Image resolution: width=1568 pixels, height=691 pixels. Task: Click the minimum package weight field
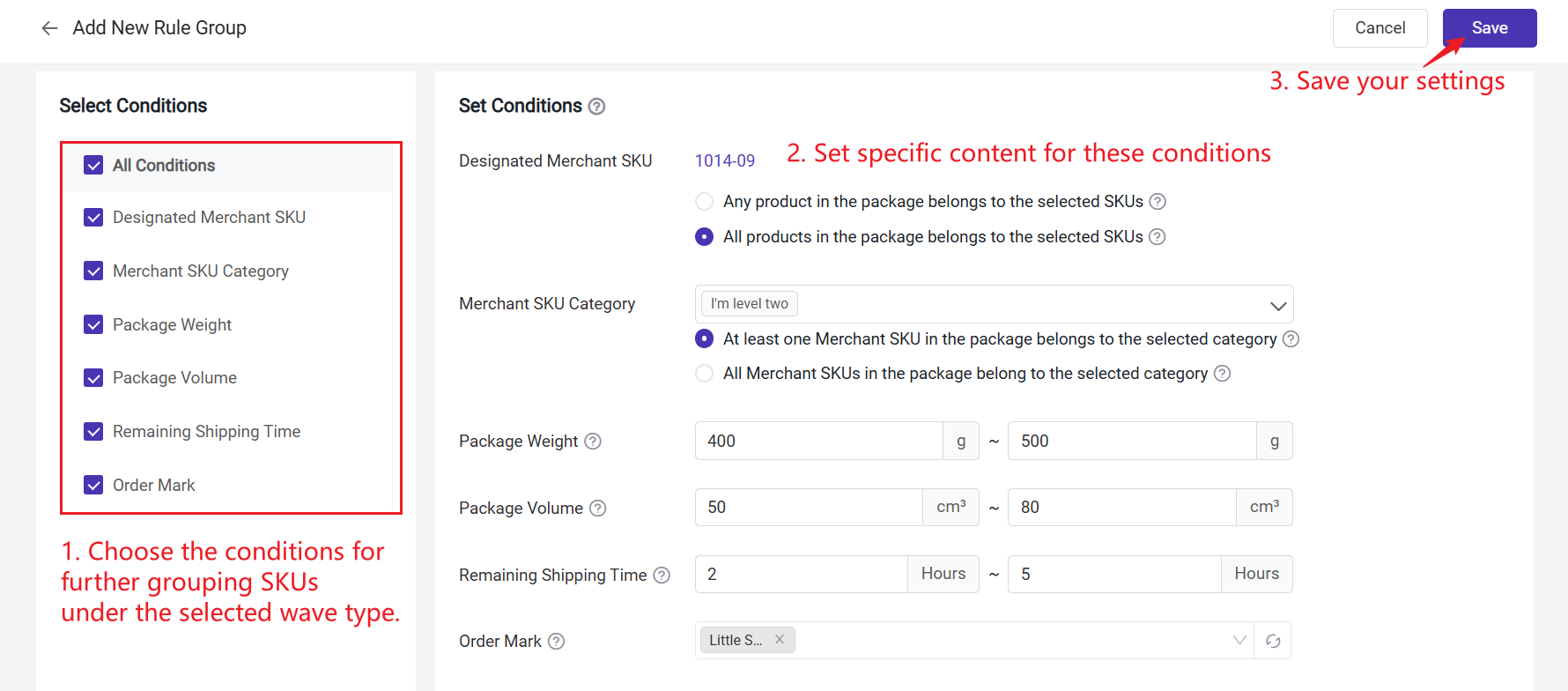point(818,441)
